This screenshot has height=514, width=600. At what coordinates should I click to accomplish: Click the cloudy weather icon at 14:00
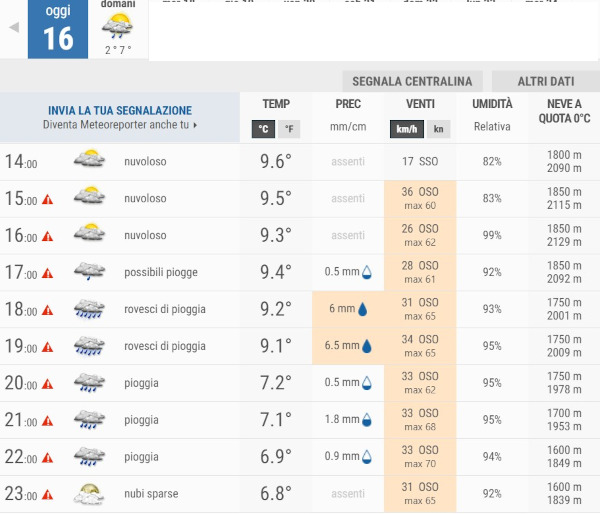(x=89, y=161)
